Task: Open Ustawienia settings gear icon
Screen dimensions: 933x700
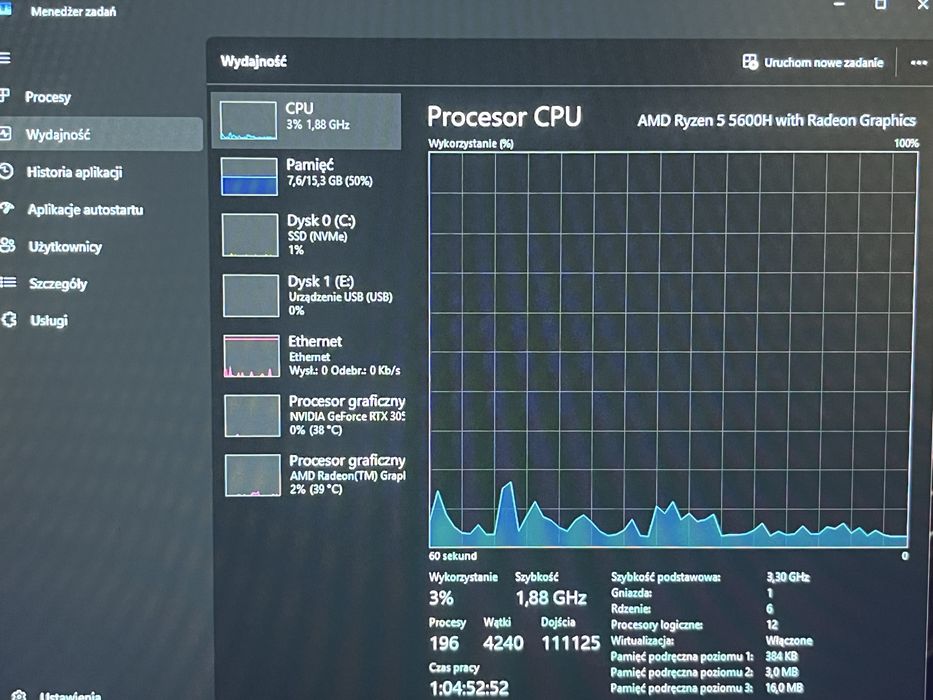Action: point(19,695)
